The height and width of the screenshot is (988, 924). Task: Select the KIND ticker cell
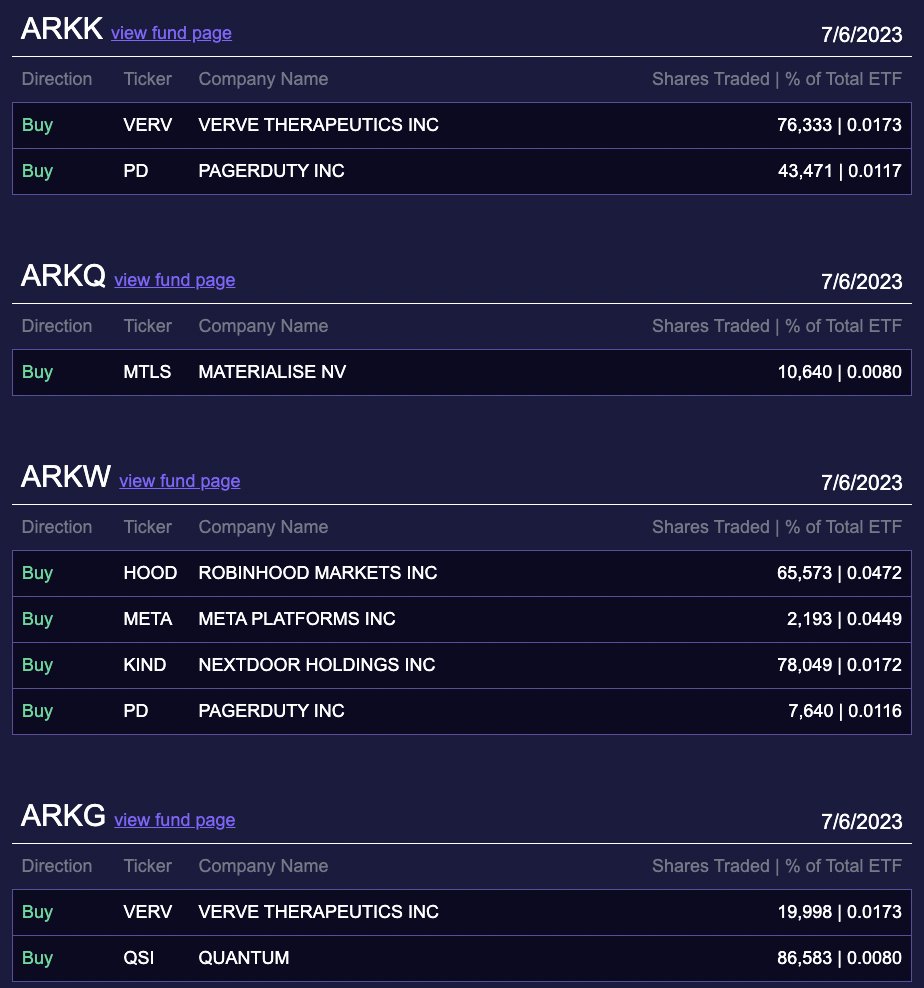[144, 665]
